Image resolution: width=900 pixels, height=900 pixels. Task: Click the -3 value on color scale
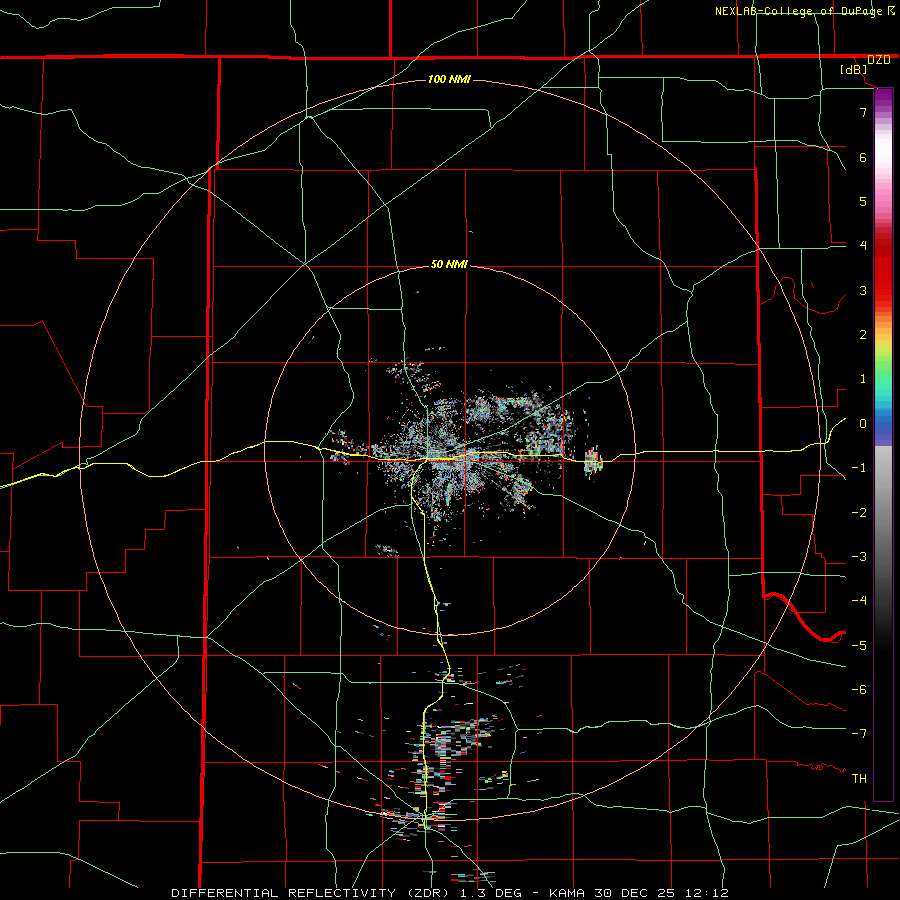[859, 557]
